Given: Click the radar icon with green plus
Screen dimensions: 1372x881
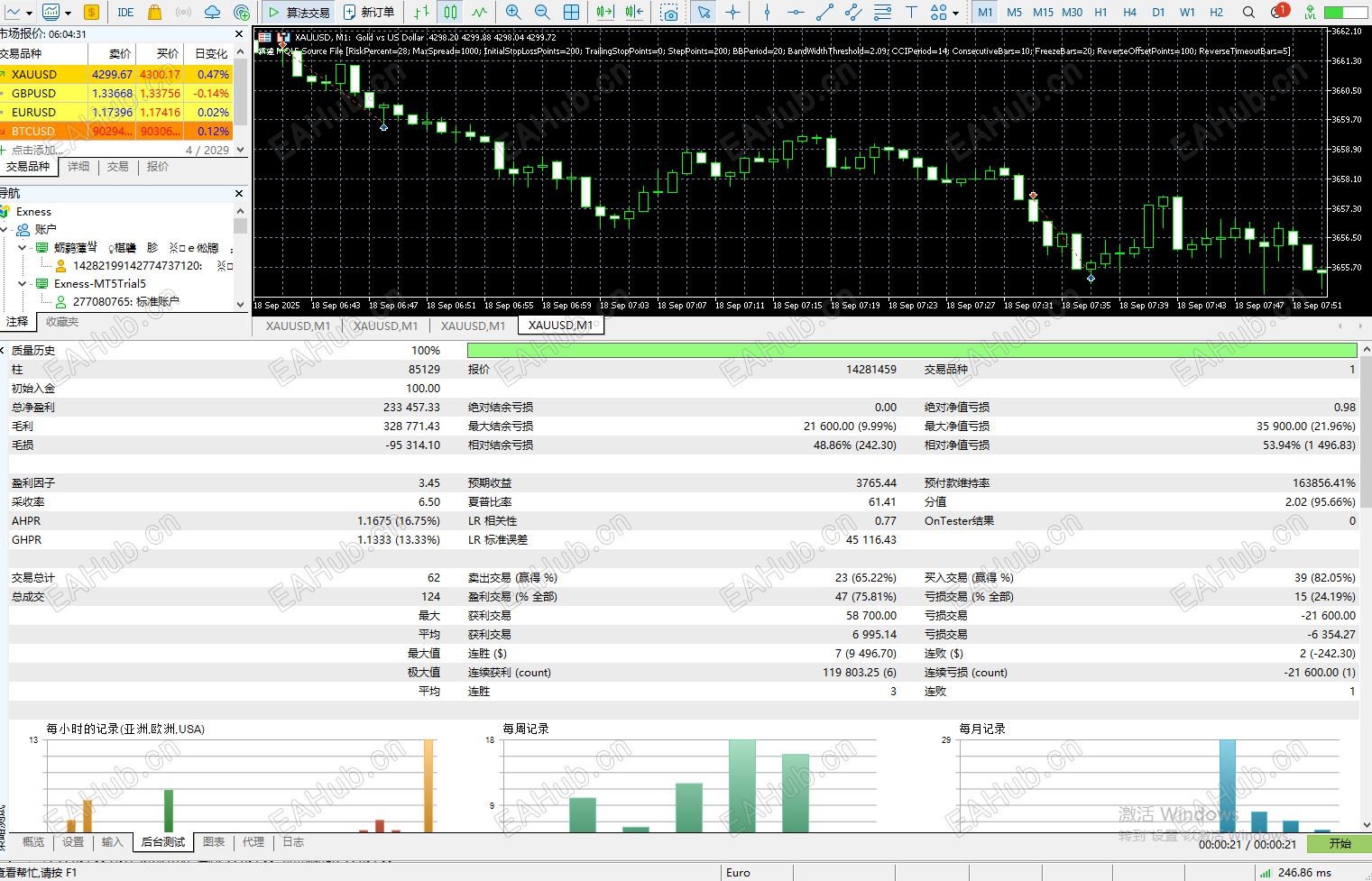Looking at the screenshot, I should click(242, 13).
